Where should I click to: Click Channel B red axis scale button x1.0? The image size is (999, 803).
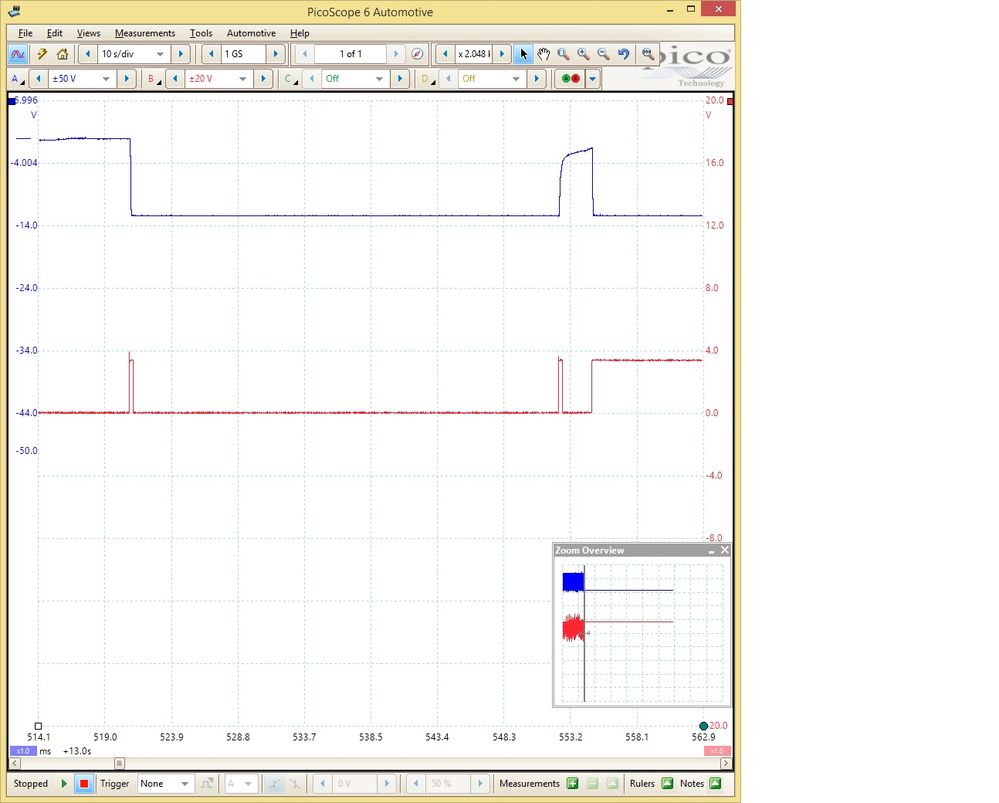[717, 751]
